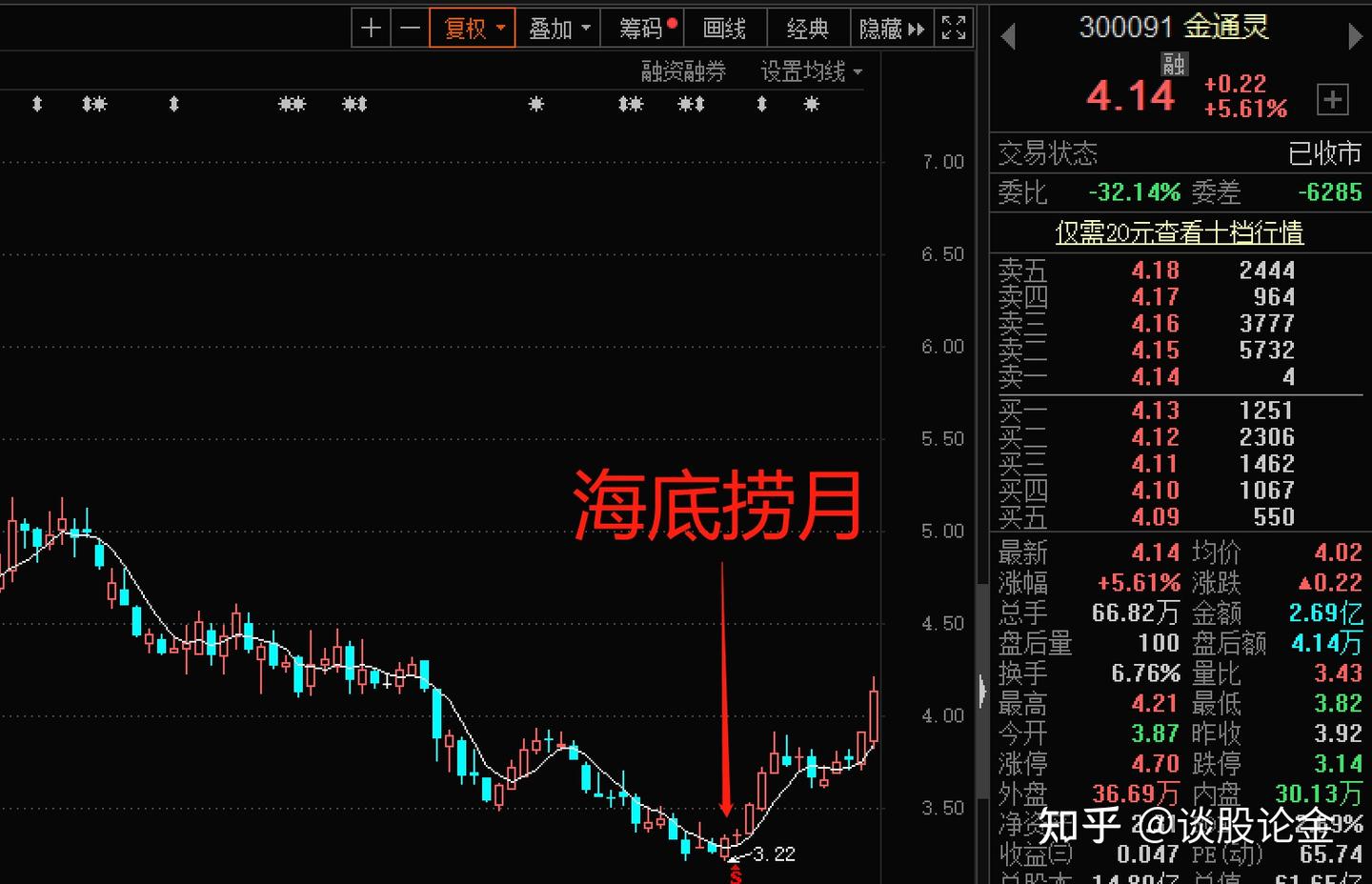This screenshot has height=884, width=1372.
Task: Click the zoom-in plus icon on chart toolbar
Action: click(x=371, y=28)
